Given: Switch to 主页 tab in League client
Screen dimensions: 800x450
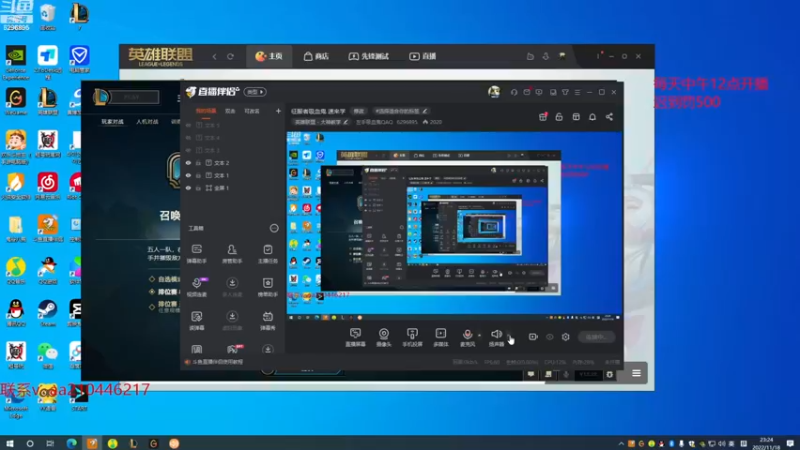Looking at the screenshot, I should click(x=269, y=56).
